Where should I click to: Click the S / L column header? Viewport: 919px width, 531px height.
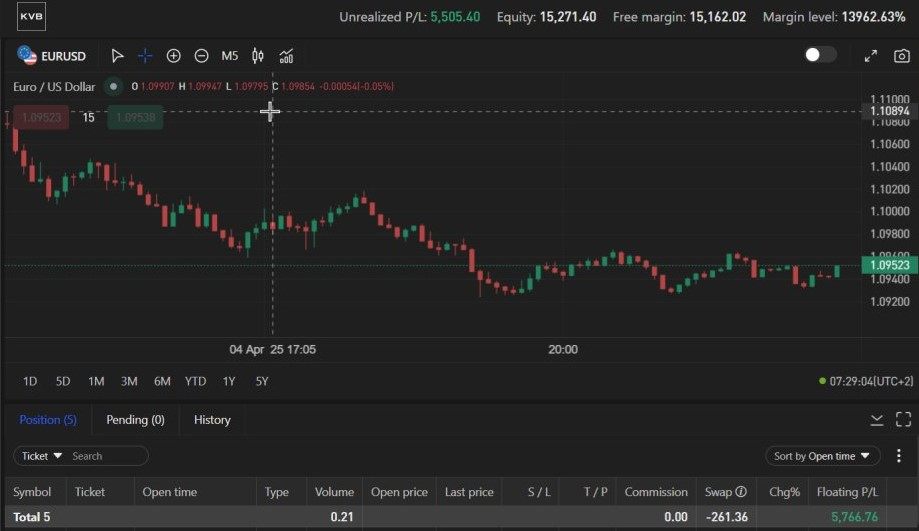coord(539,492)
